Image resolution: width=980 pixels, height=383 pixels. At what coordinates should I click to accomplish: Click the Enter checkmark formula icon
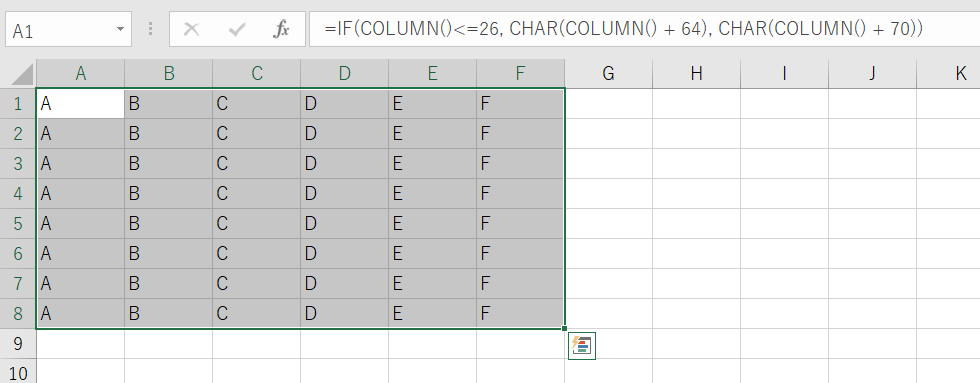(236, 29)
